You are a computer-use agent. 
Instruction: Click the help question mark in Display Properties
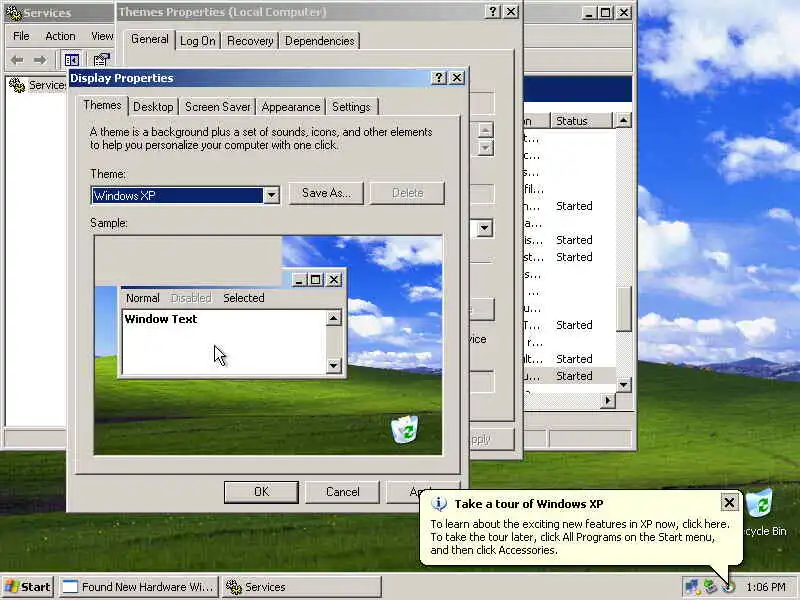pos(439,78)
